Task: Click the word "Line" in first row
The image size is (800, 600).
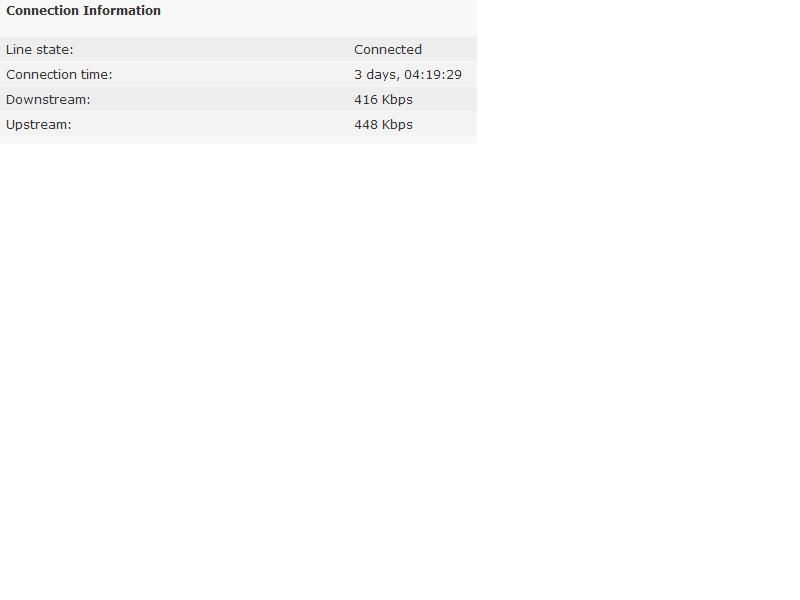Action: (x=19, y=49)
